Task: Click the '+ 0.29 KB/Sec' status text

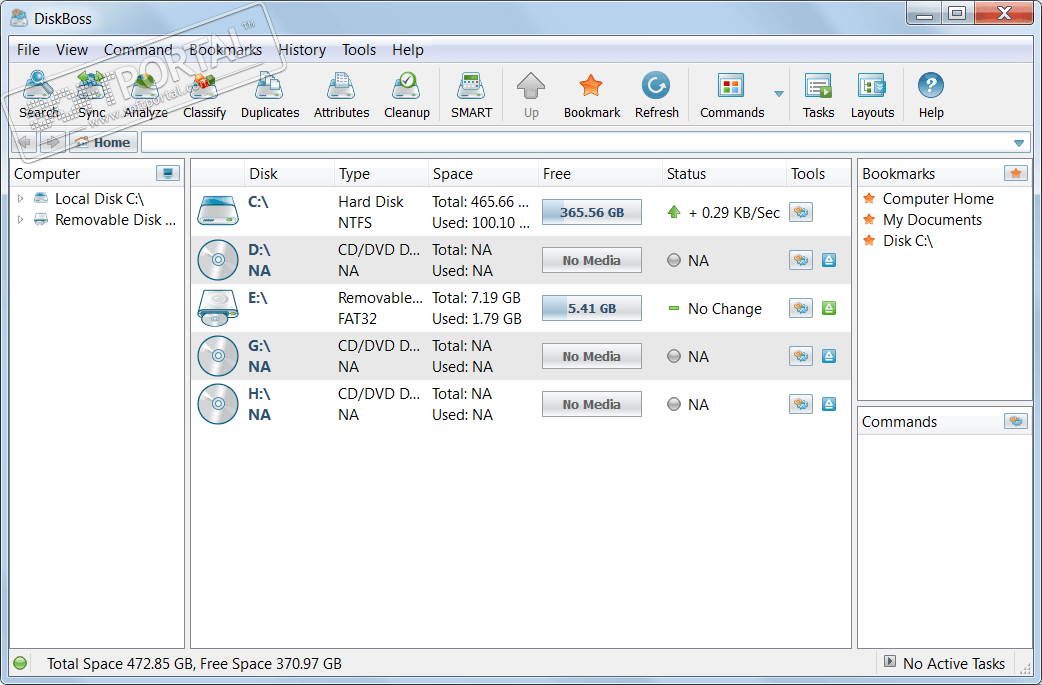Action: (734, 213)
